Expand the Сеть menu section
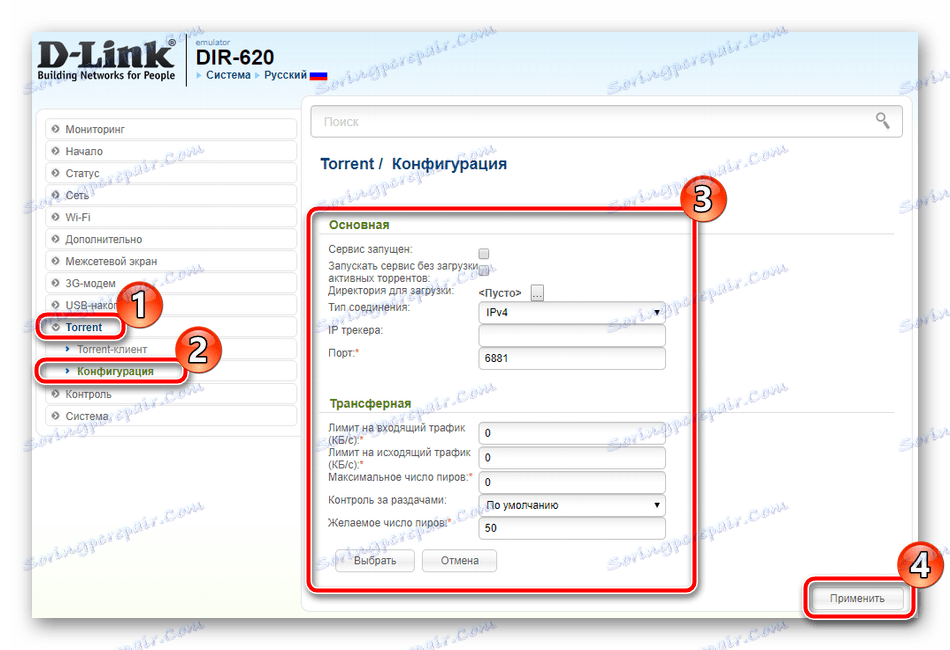950x650 pixels. click(171, 195)
